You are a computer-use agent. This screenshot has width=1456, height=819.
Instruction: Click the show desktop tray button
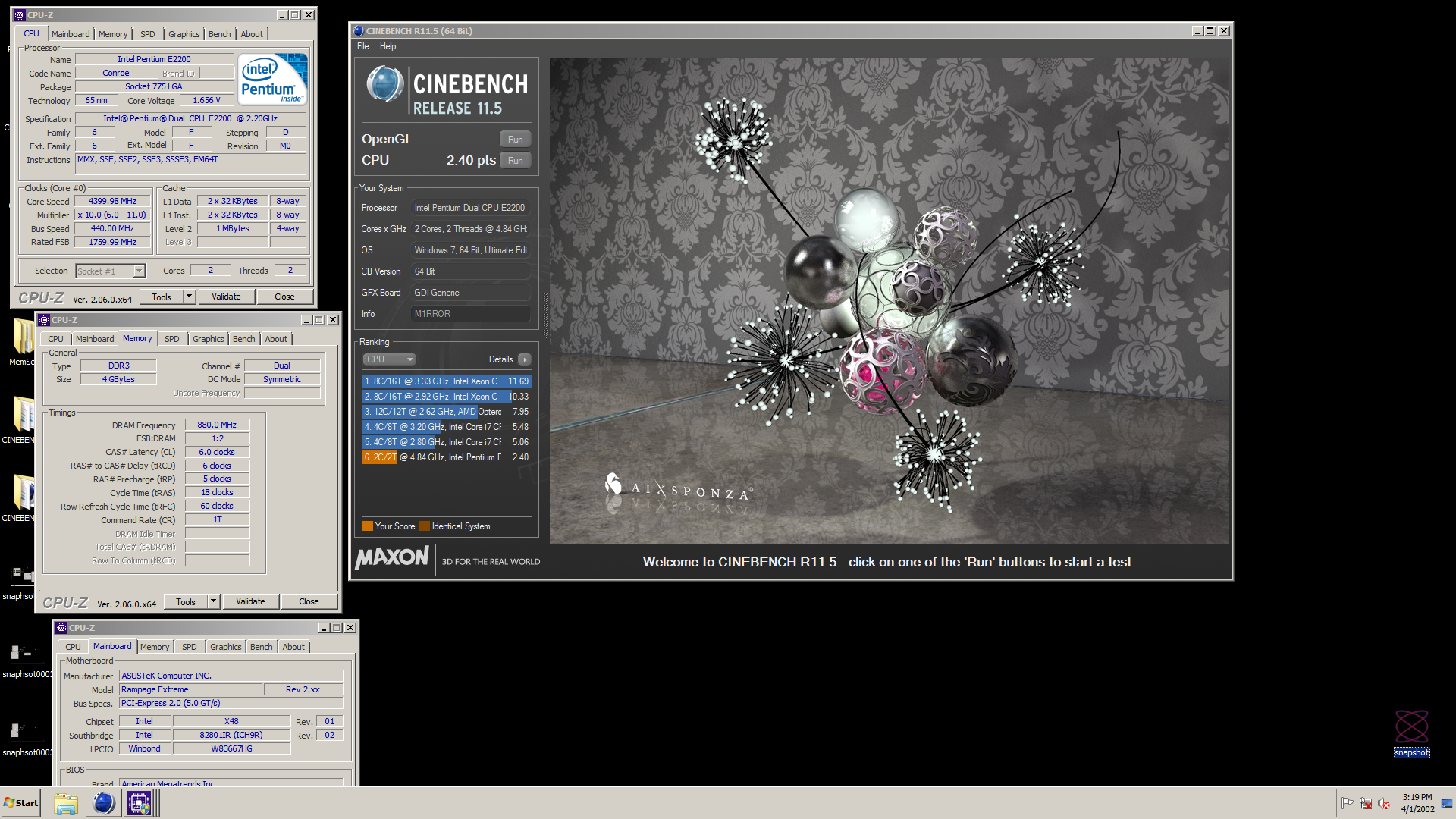pyautogui.click(x=1447, y=803)
